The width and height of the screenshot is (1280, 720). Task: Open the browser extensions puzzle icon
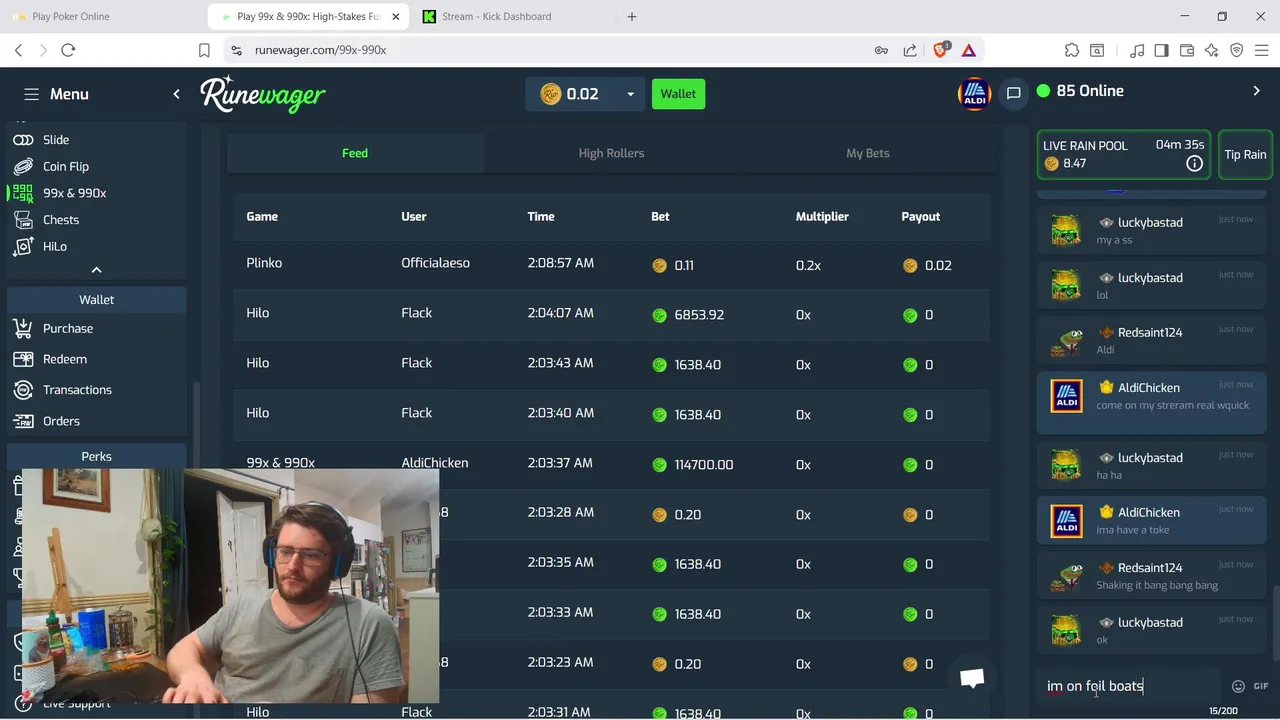pos(1072,50)
